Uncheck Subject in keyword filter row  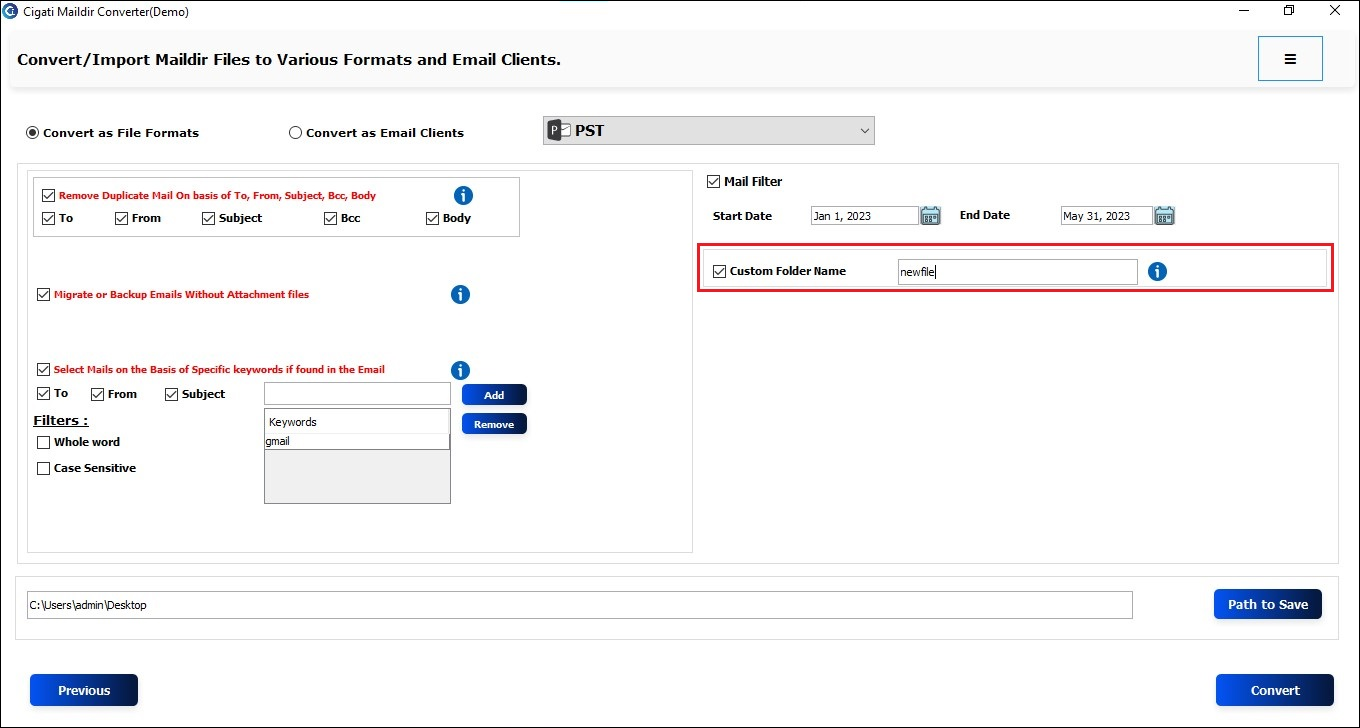click(171, 394)
